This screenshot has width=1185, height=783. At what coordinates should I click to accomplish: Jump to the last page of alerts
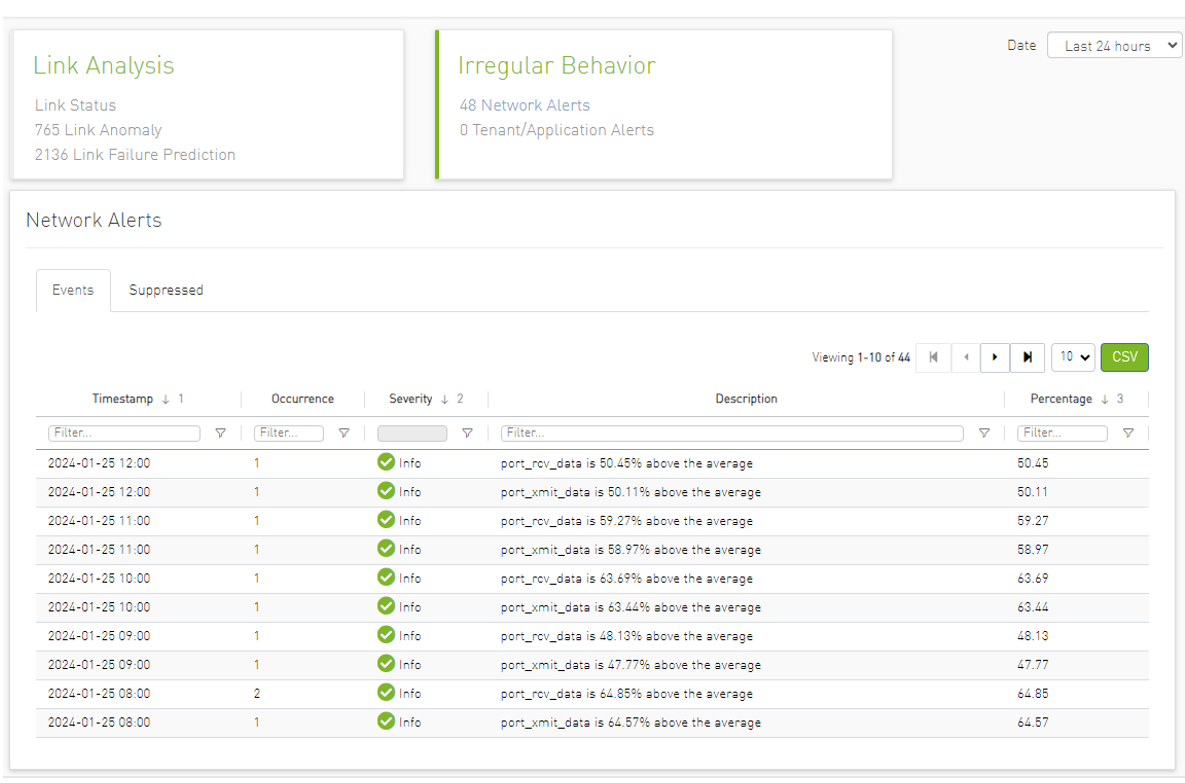1027,358
